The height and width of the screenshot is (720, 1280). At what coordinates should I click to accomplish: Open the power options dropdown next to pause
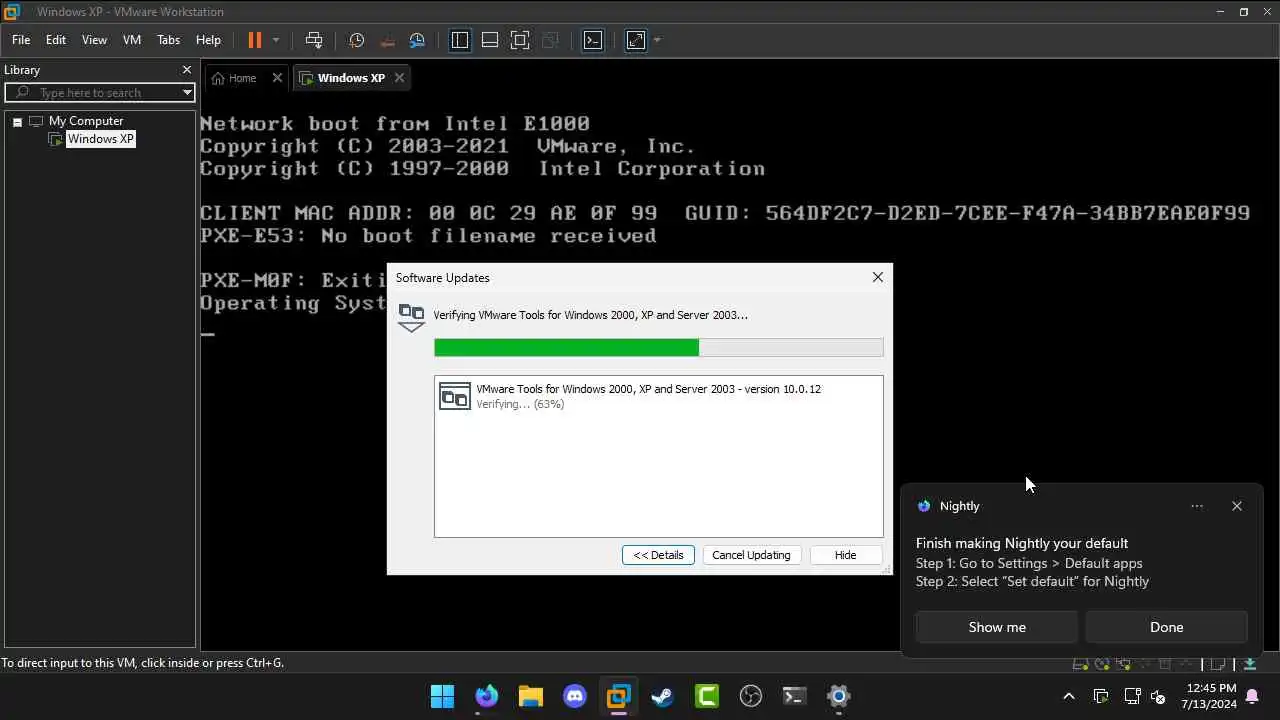pyautogui.click(x=276, y=40)
